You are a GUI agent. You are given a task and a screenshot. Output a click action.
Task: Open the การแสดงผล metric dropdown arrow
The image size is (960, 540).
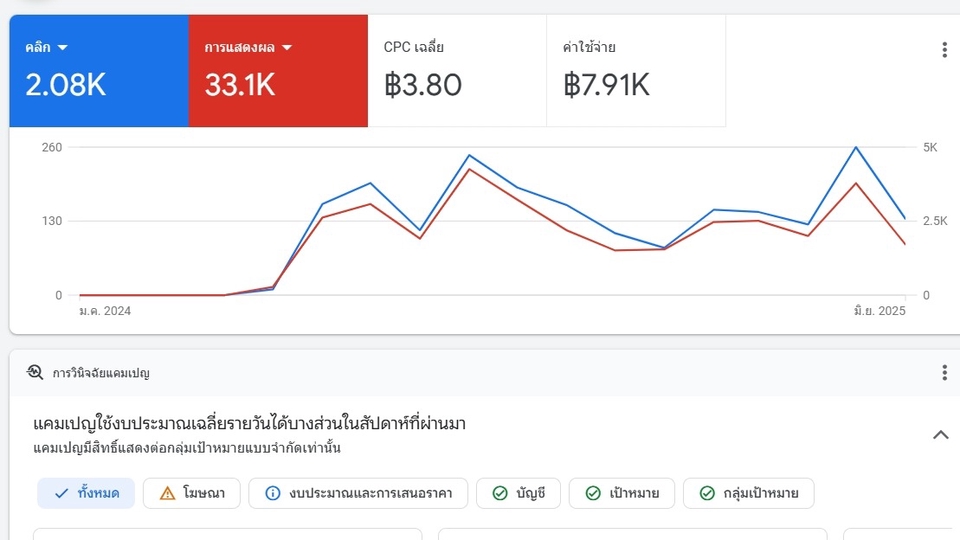tap(287, 48)
